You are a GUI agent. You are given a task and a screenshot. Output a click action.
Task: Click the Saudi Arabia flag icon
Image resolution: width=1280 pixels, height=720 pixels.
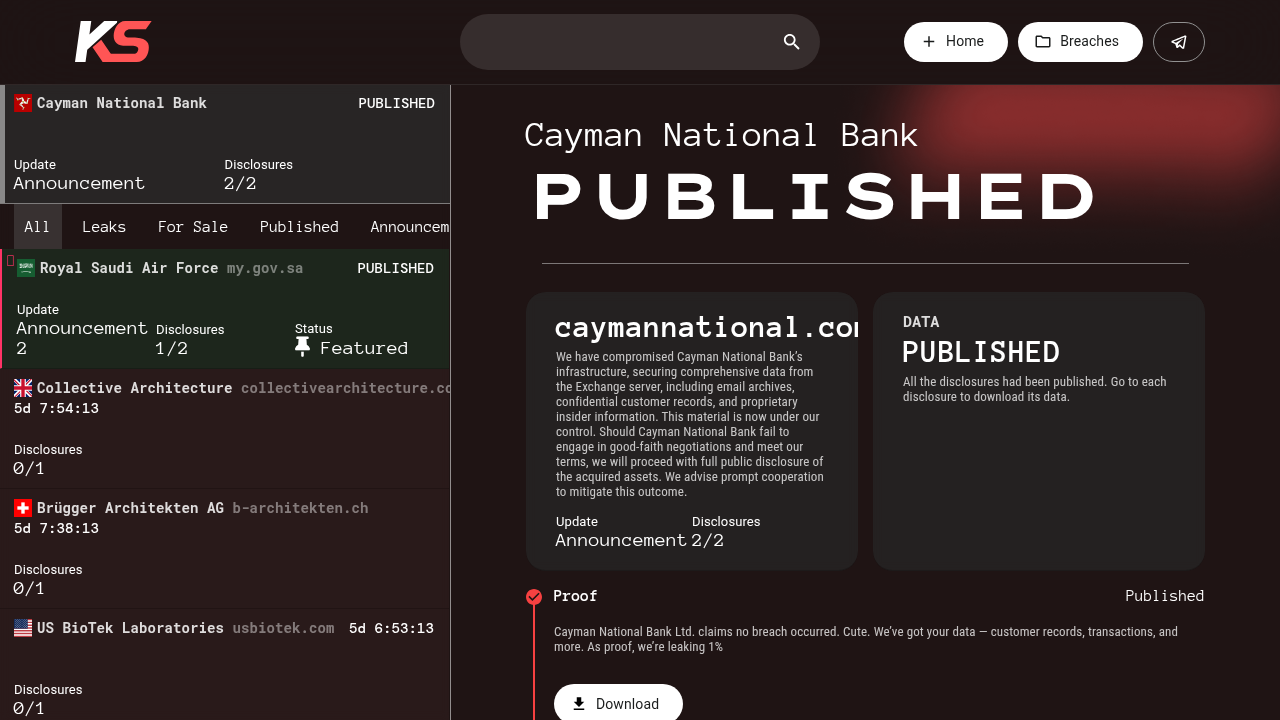pos(26,268)
